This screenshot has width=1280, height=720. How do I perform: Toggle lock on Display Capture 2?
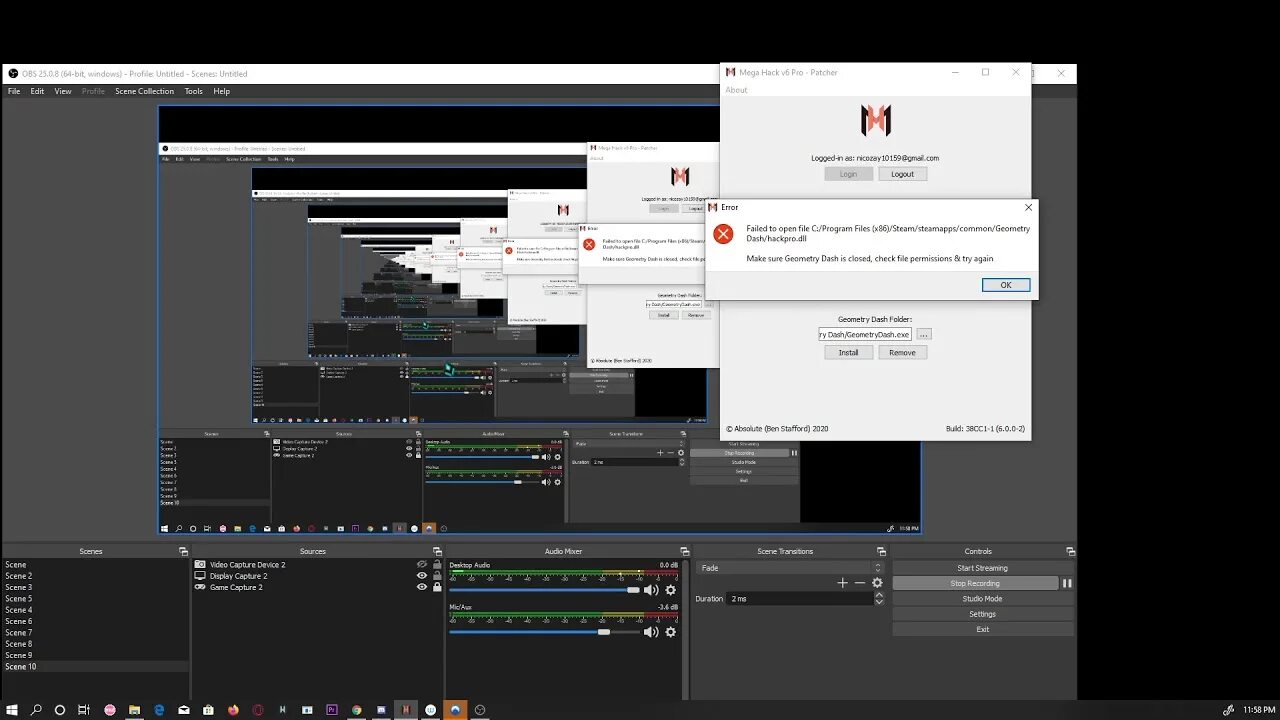pyautogui.click(x=437, y=576)
